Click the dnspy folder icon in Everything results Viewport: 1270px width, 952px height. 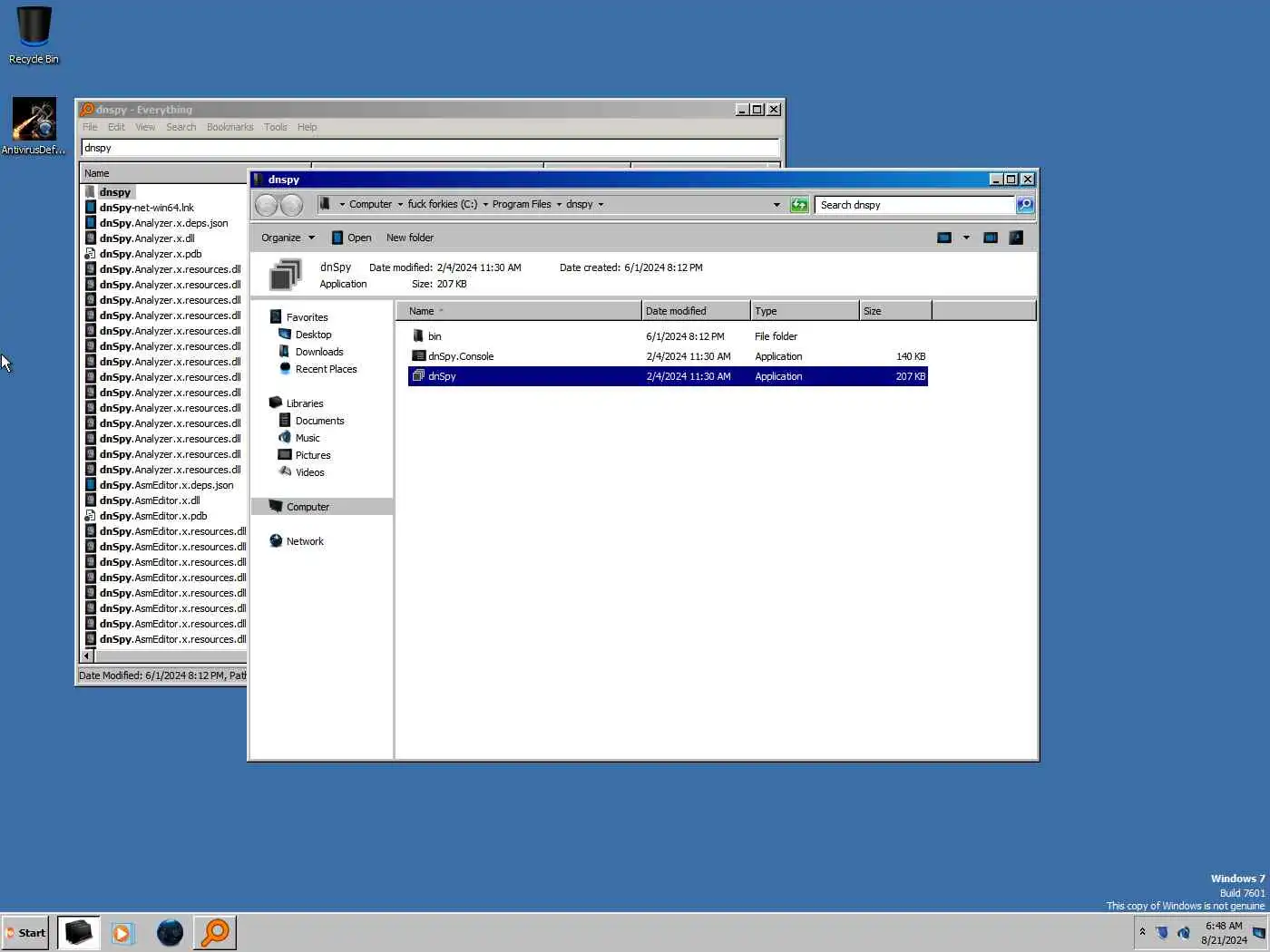91,192
